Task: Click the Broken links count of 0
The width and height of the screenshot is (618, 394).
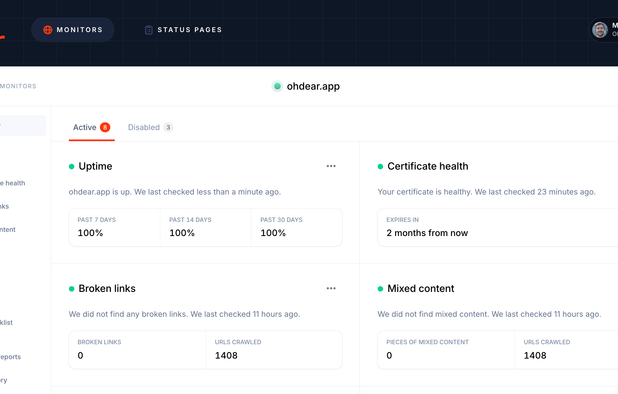Action: (80, 355)
